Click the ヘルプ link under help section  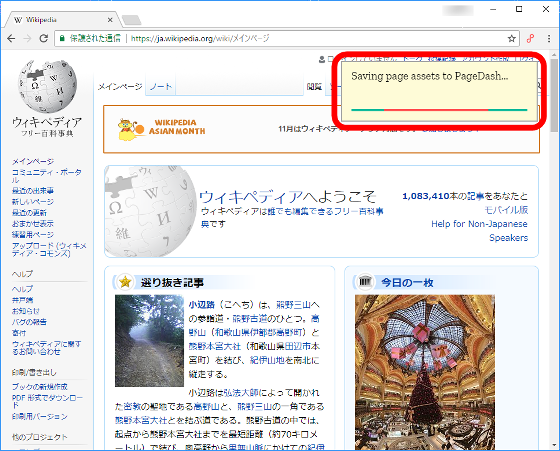22,289
